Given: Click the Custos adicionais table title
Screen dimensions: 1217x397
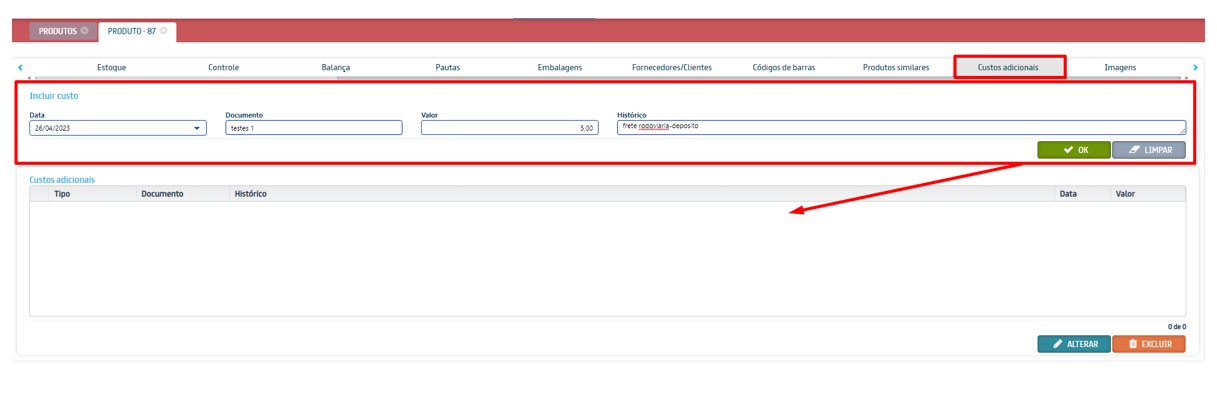Looking at the screenshot, I should pyautogui.click(x=62, y=179).
